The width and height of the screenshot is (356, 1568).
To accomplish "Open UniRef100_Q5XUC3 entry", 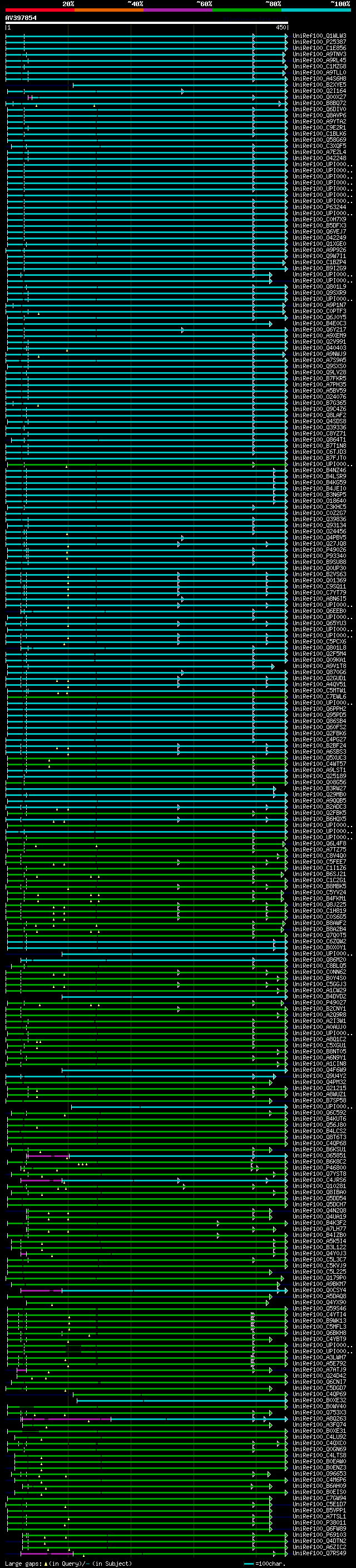I will [319, 758].
